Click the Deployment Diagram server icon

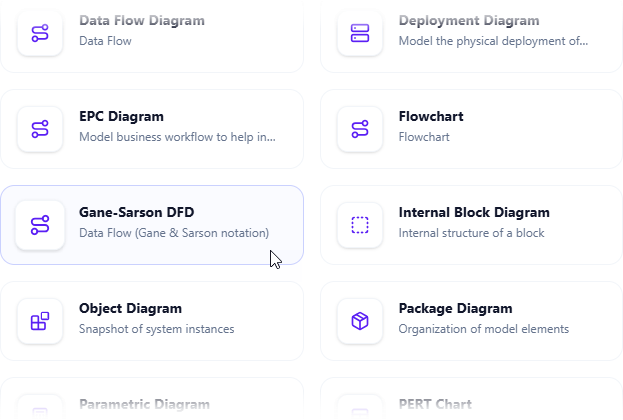360,33
